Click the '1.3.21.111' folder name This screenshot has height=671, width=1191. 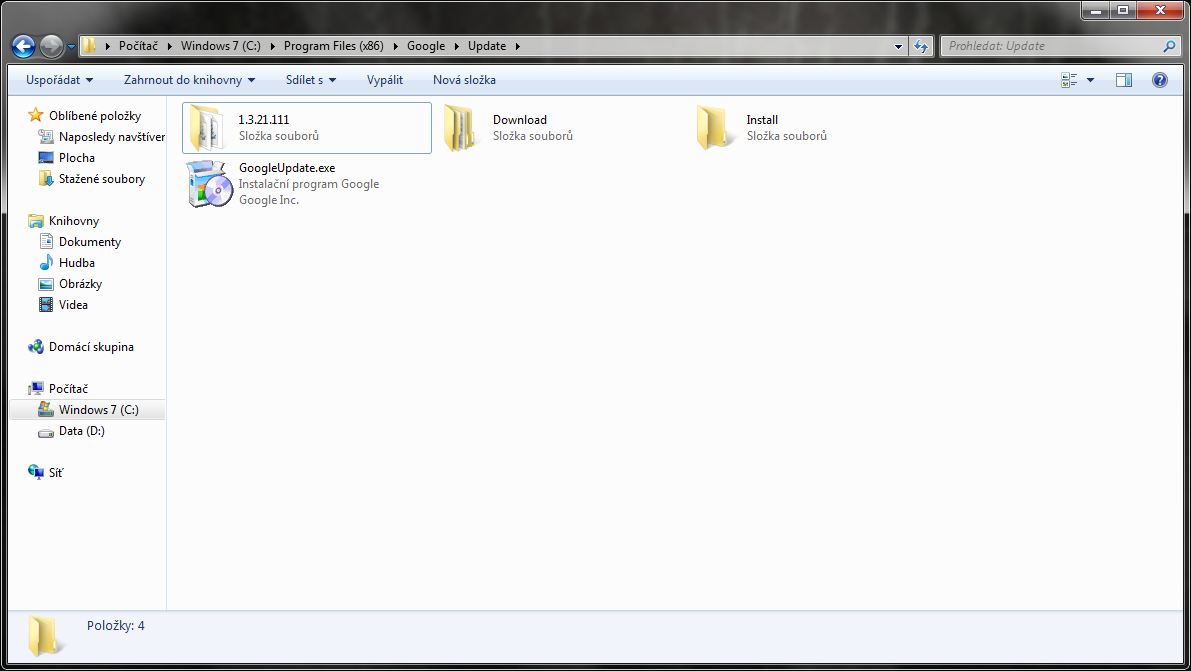pos(264,119)
